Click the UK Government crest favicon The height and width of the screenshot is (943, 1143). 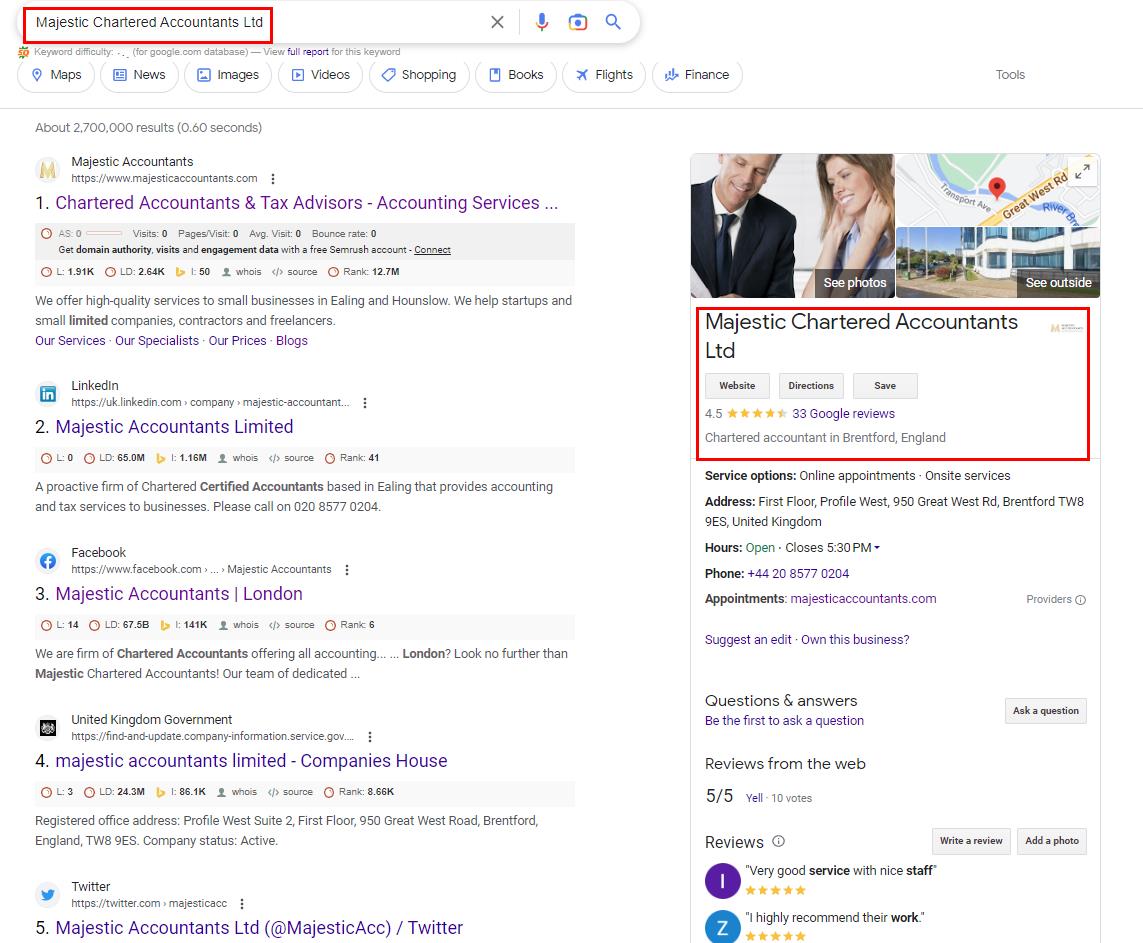pos(48,728)
